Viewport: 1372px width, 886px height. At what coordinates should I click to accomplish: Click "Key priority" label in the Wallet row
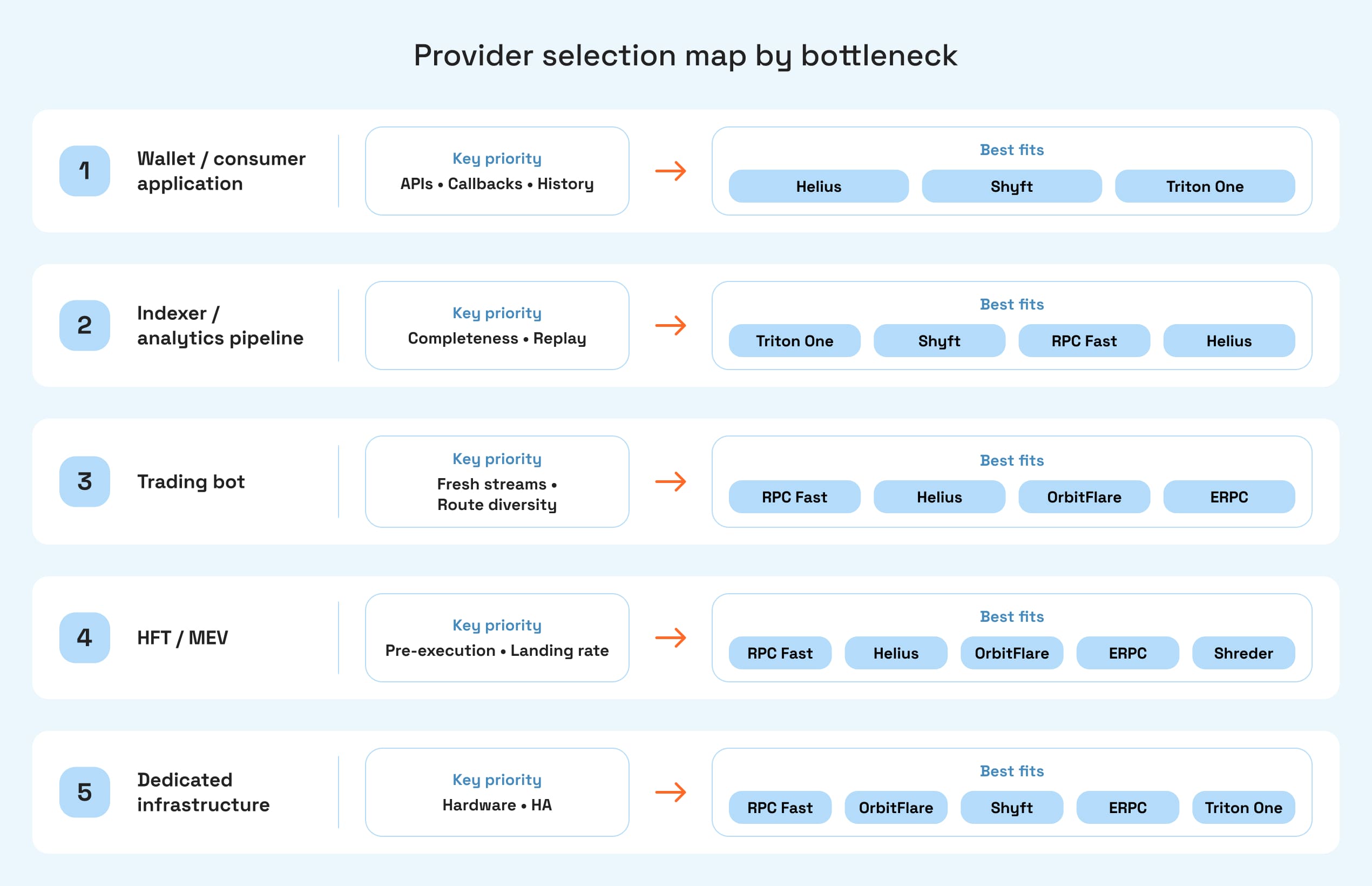[497, 159]
